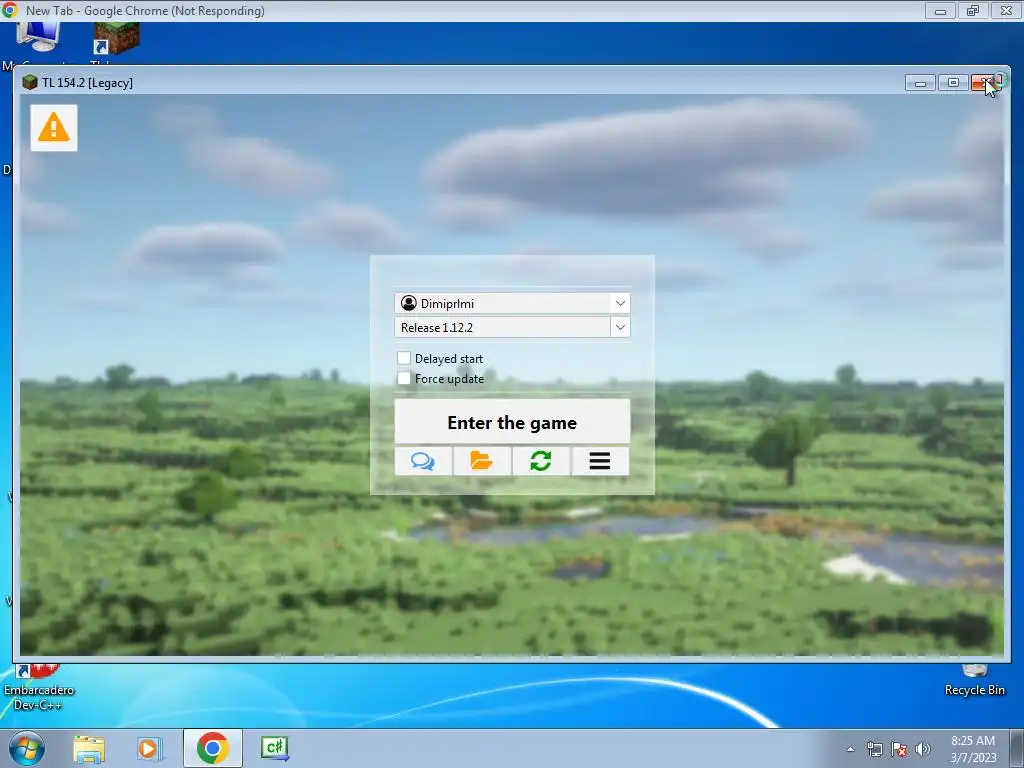Expand the Release 1.12.2 version dropdown arrow

(x=620, y=327)
